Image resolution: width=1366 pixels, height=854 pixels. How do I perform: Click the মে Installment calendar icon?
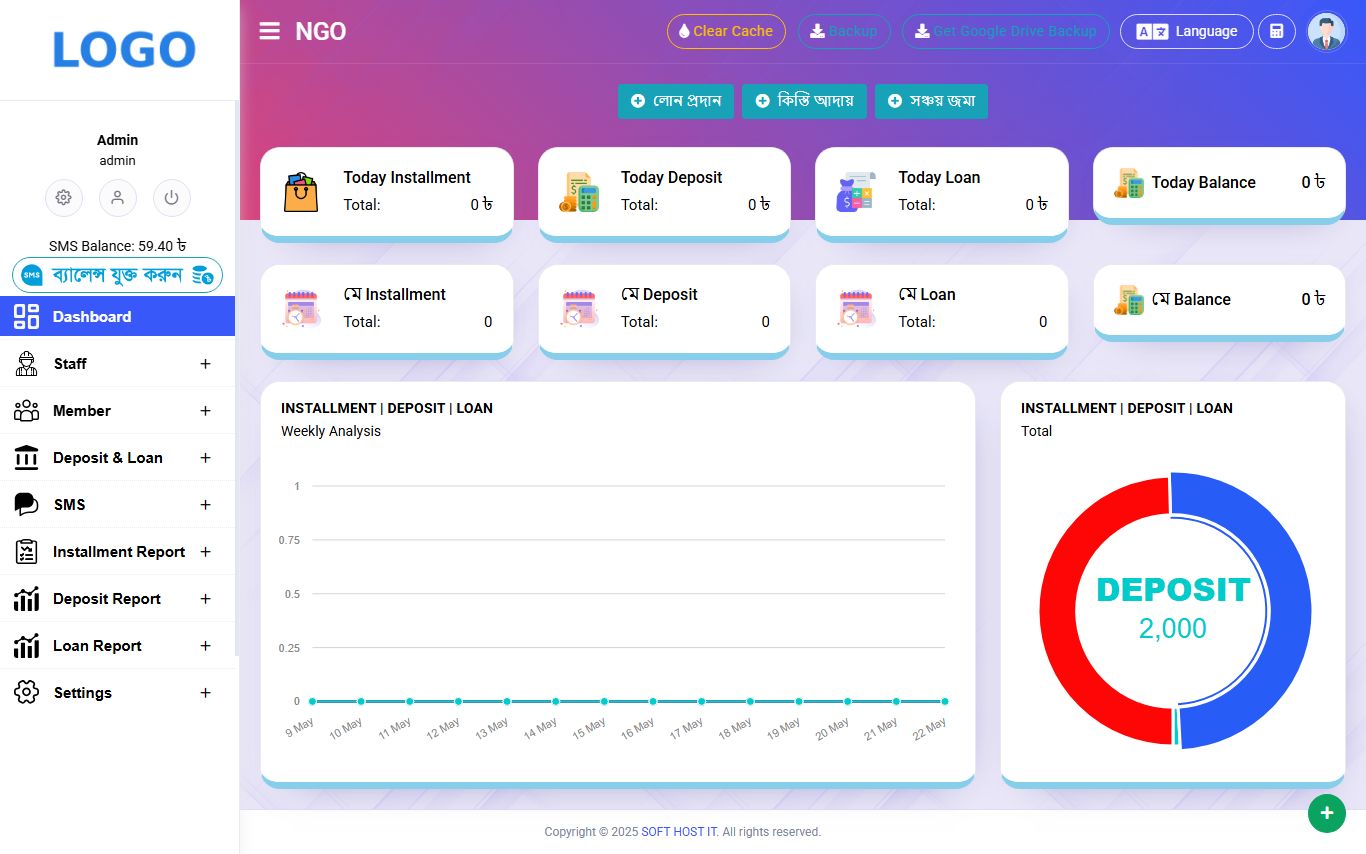point(301,309)
